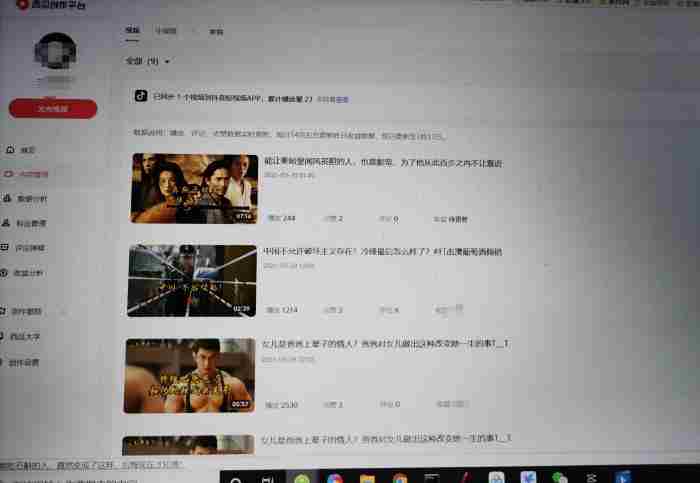Switch to the third tab on the right
The image size is (700, 483).
[216, 32]
